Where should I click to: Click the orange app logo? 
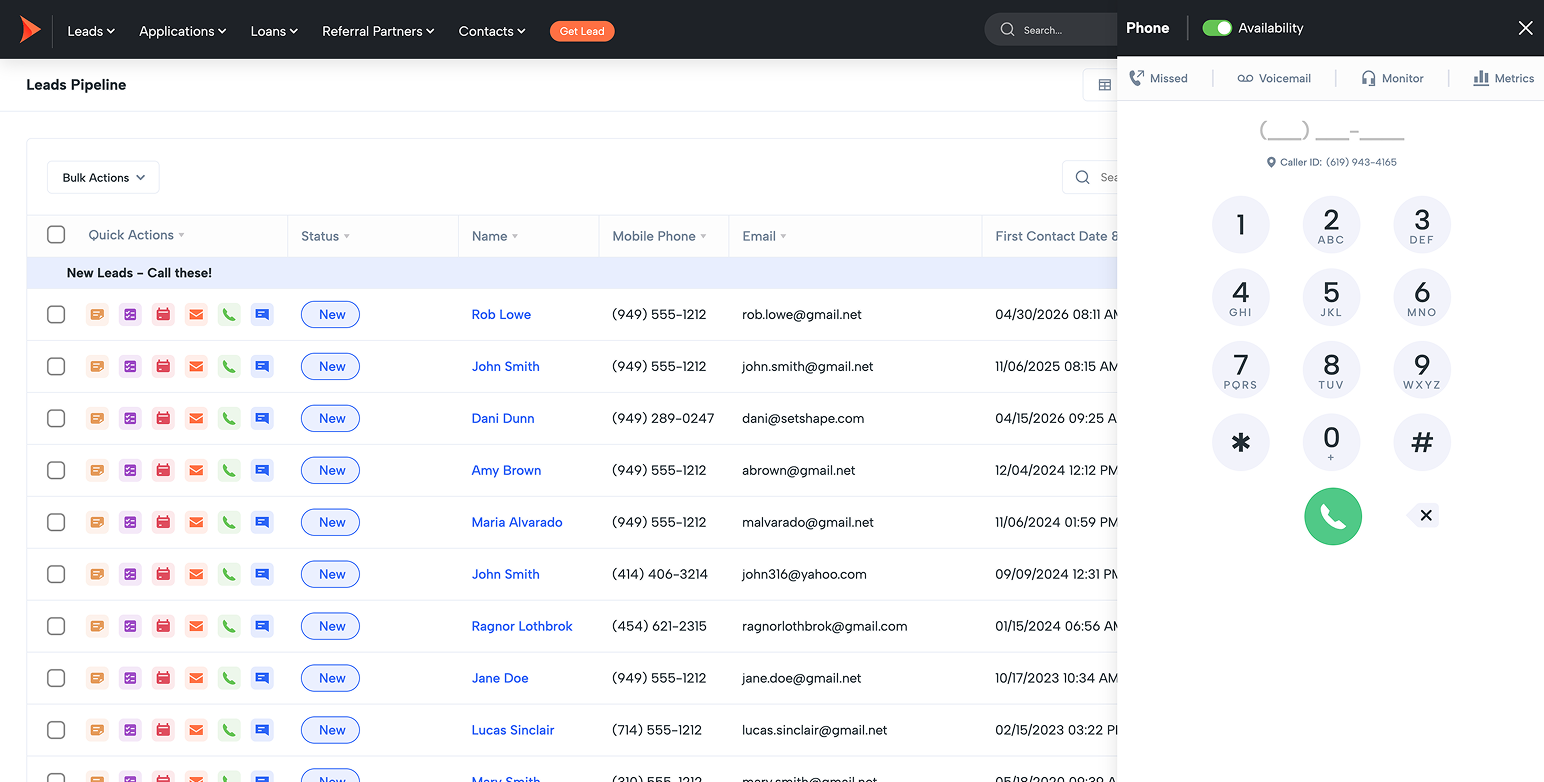30,30
